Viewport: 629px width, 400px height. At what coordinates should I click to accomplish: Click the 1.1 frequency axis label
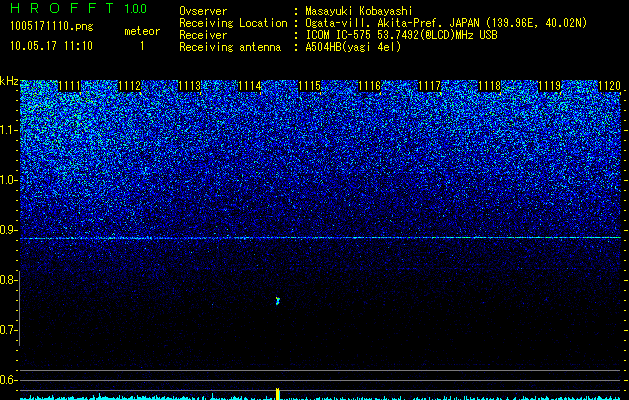[x=7, y=130]
